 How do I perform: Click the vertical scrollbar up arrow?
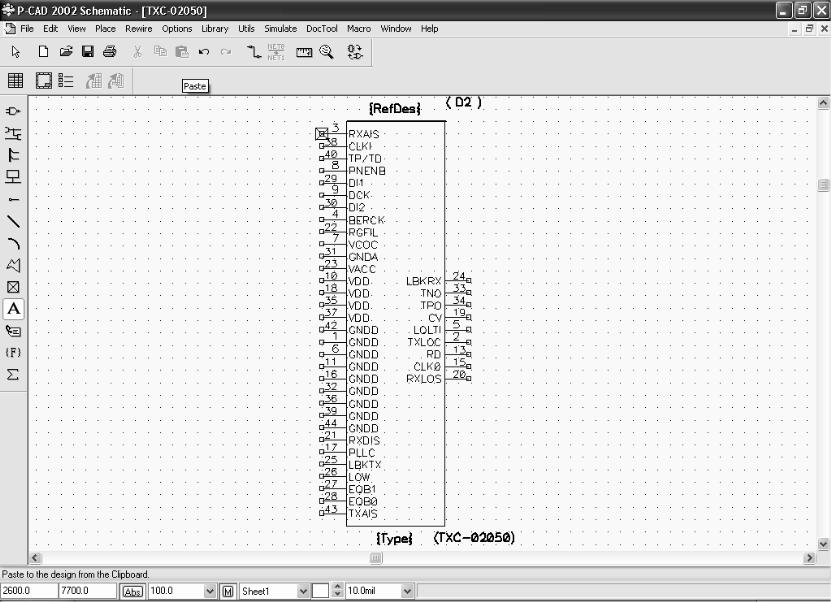(823, 103)
